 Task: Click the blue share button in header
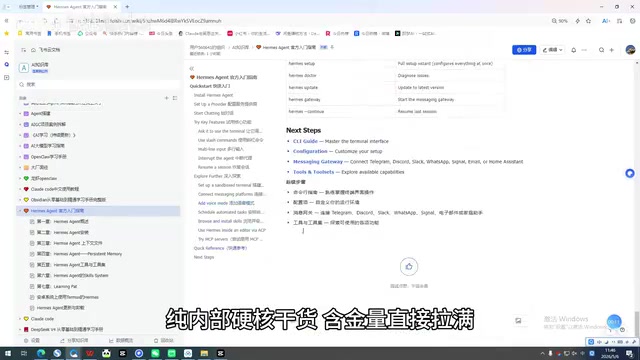coord(524,50)
